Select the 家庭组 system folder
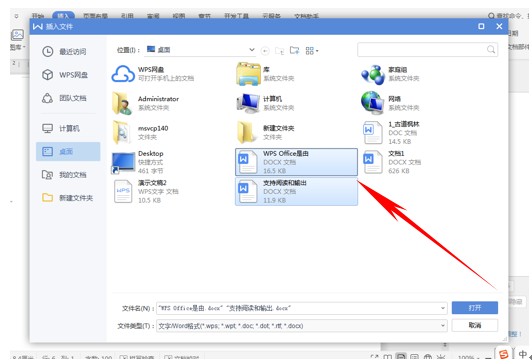This screenshot has width=532, height=364. tap(390, 74)
